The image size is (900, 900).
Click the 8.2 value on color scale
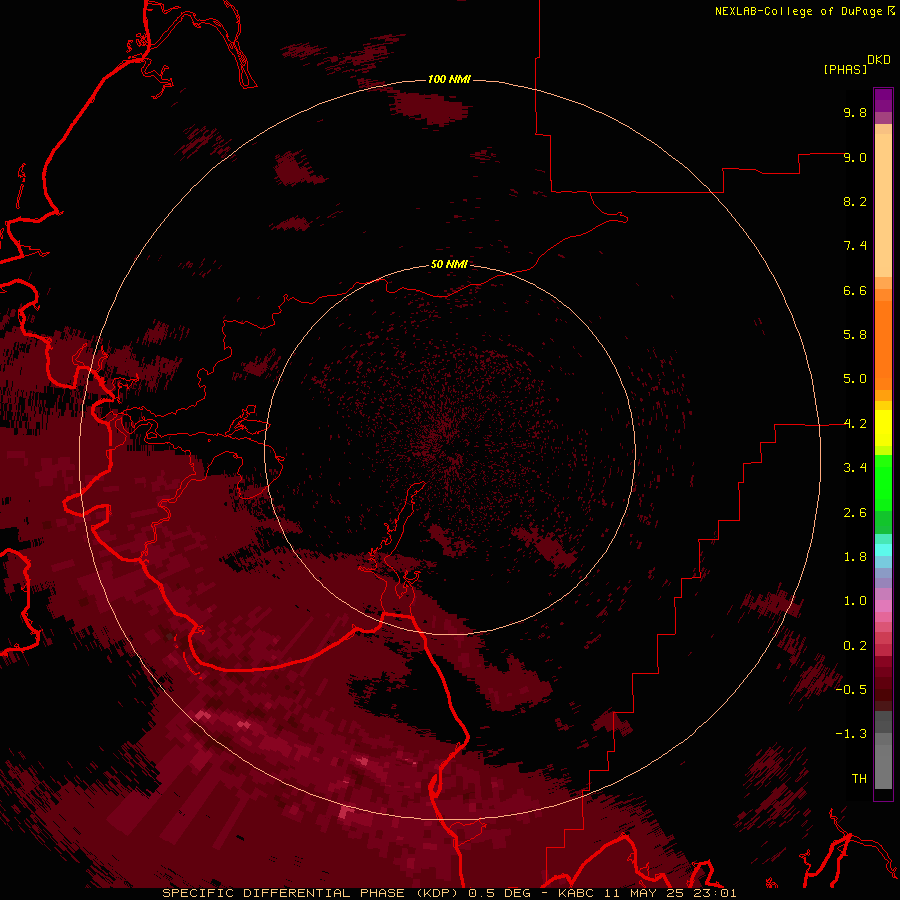pos(855,201)
